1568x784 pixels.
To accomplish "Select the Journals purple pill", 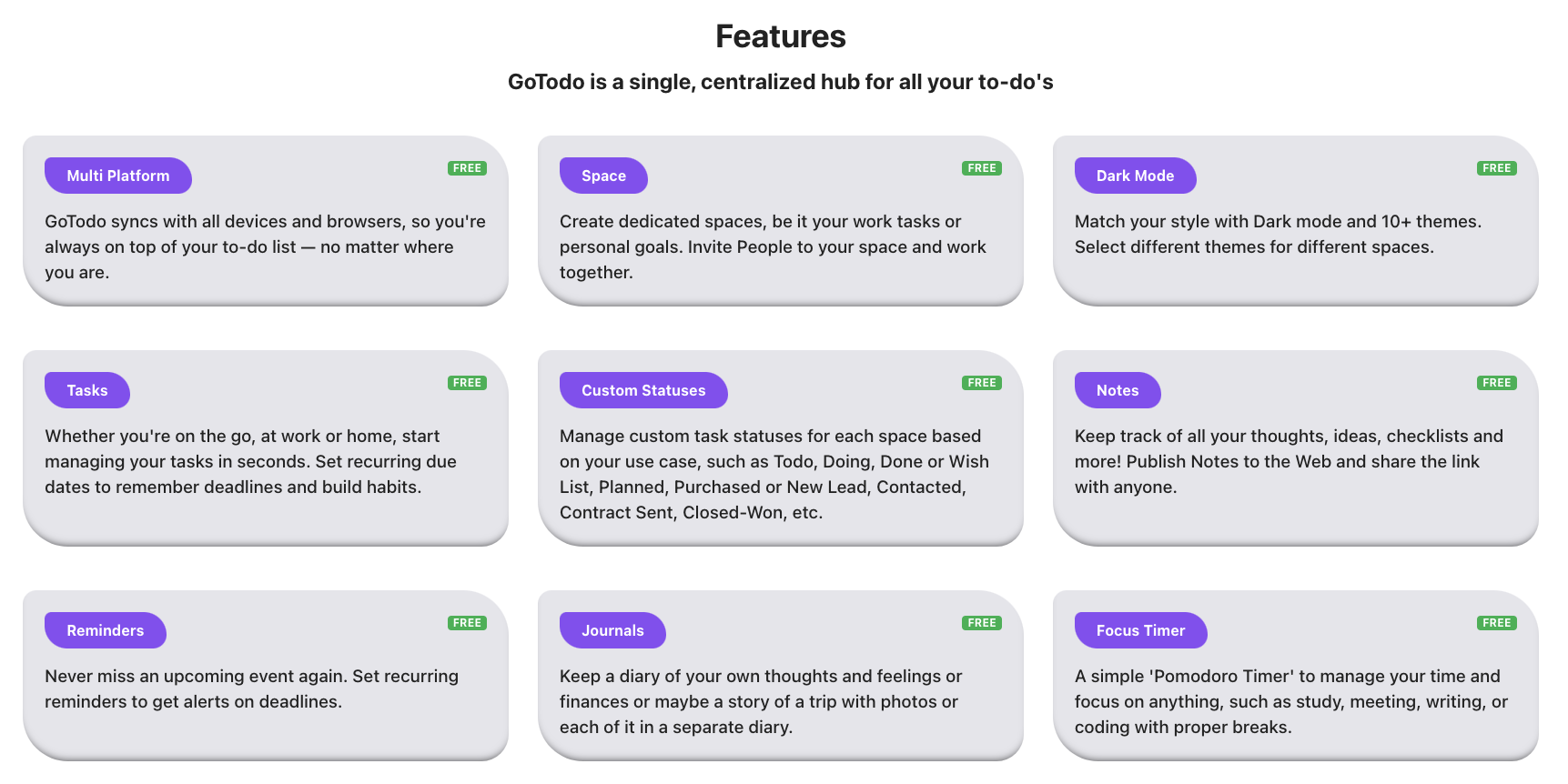I will [612, 630].
